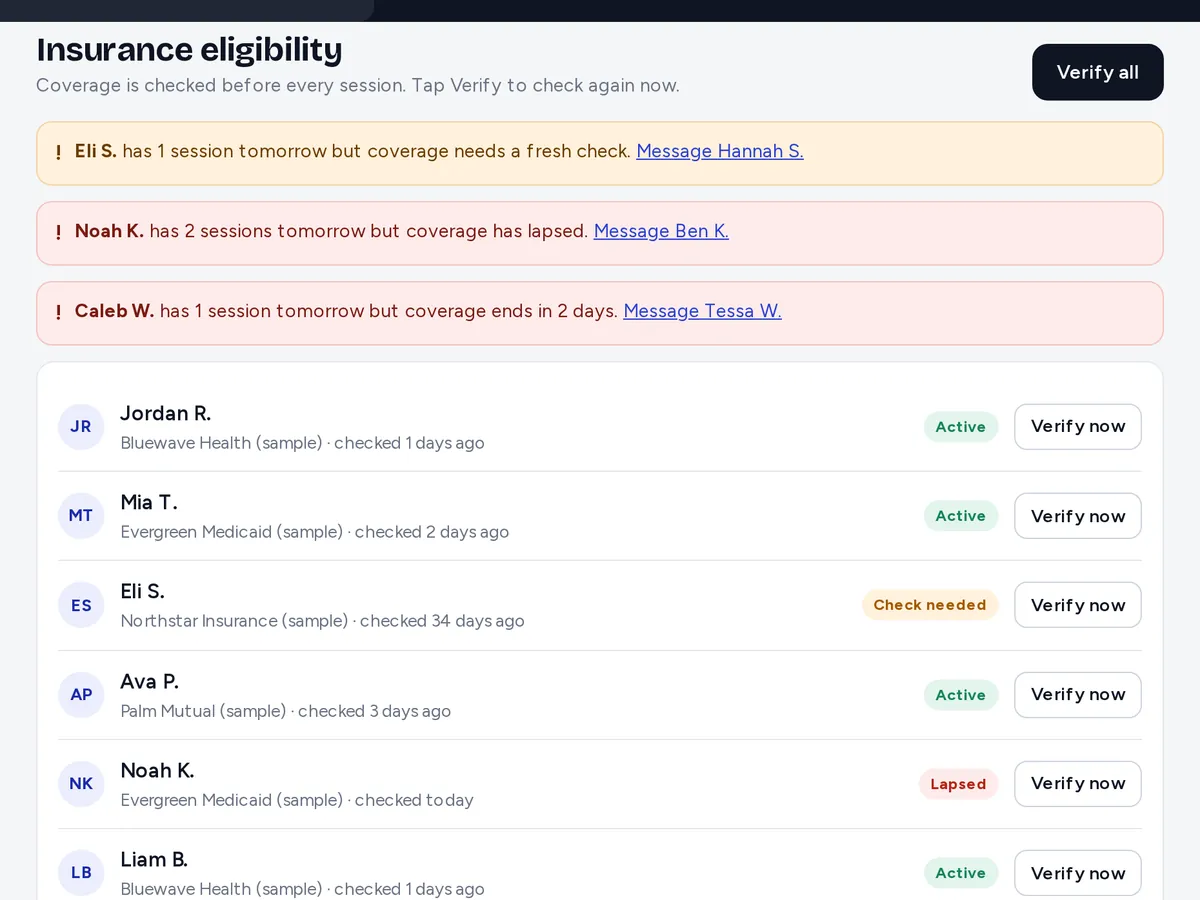Click 'Northstar Insurance (sample) · checked 34 days ago'

point(322,621)
